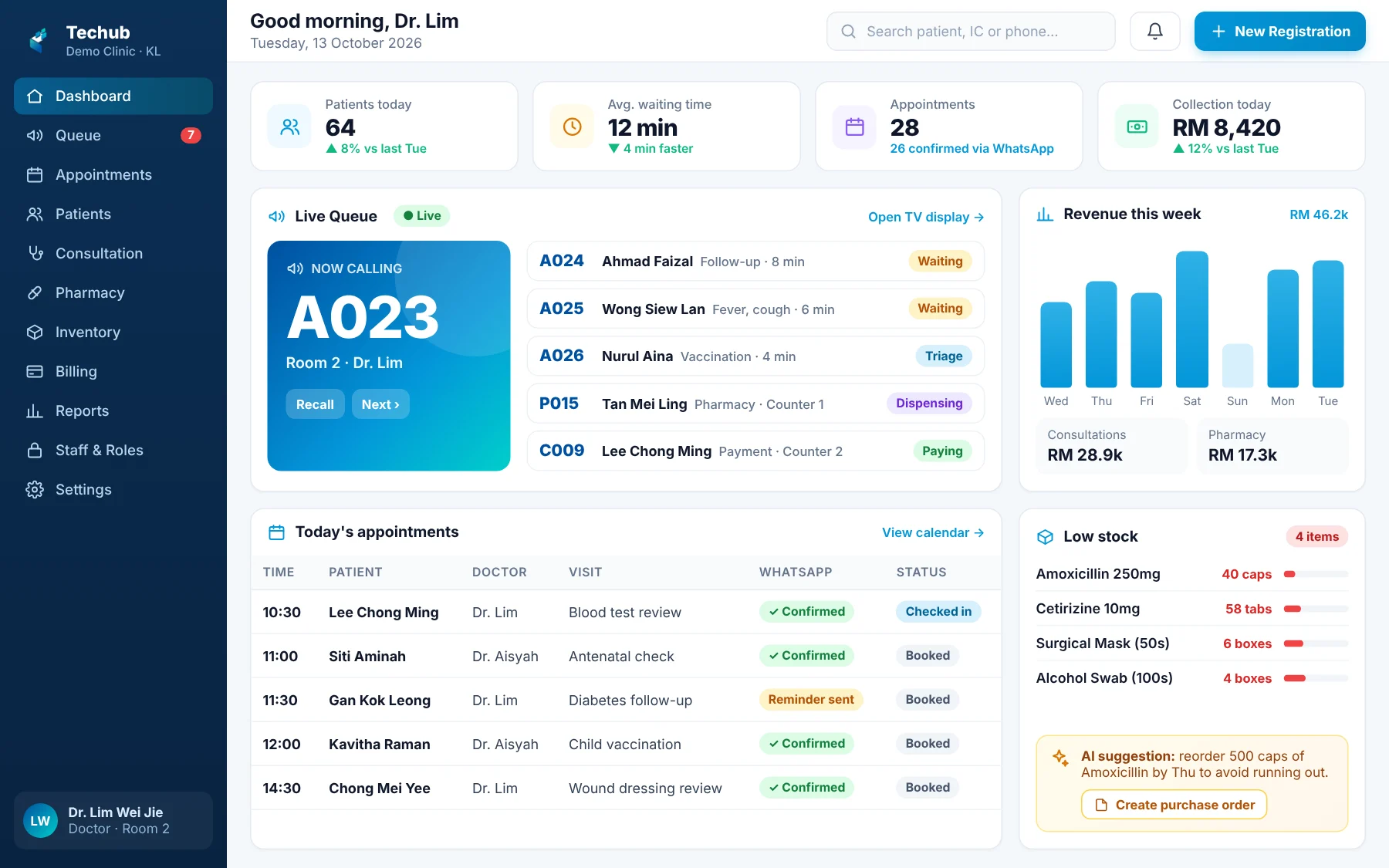This screenshot has width=1389, height=868.
Task: Click the Dr. Lim Wei Jie profile card
Action: click(x=113, y=821)
